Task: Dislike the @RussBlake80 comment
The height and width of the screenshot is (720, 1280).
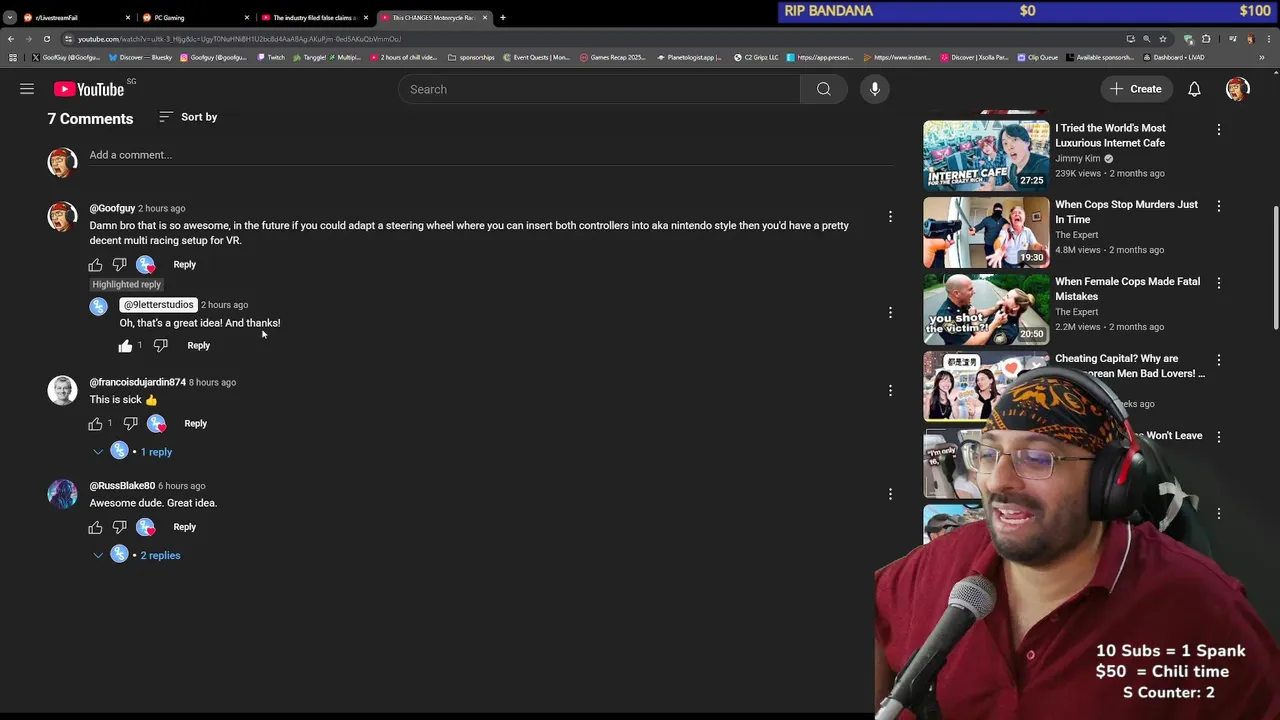Action: point(119,527)
